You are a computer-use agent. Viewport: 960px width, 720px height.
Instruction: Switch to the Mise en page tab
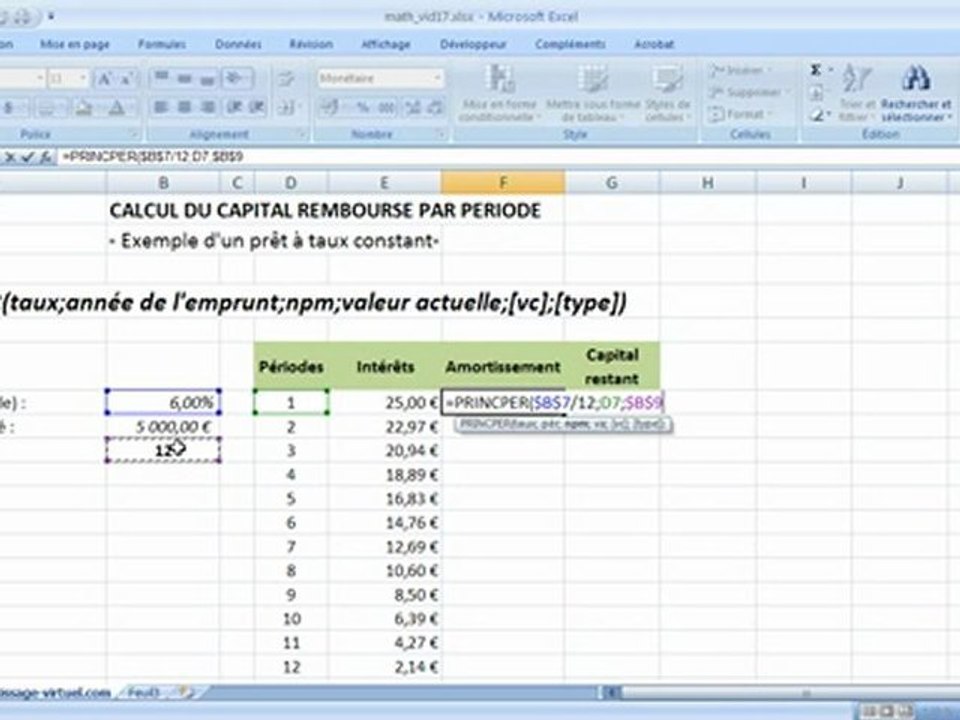[74, 44]
